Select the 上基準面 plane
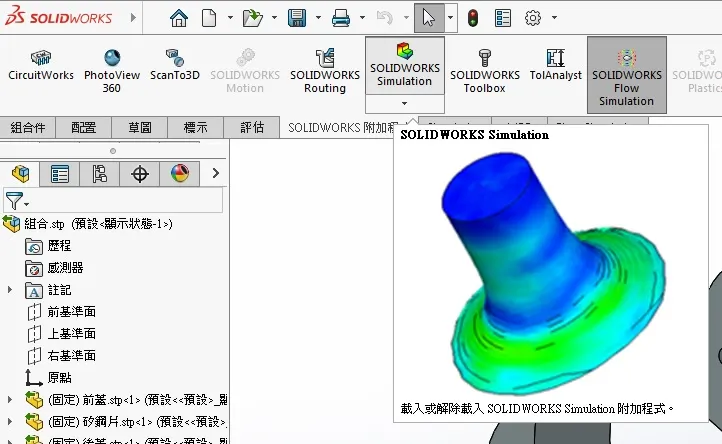The height and width of the screenshot is (444, 722). click(61, 333)
